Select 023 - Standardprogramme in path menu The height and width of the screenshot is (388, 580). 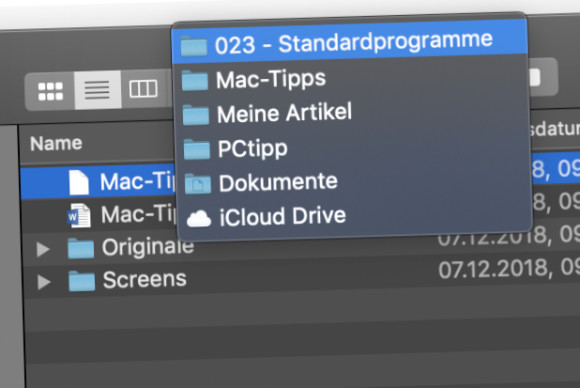tap(350, 42)
